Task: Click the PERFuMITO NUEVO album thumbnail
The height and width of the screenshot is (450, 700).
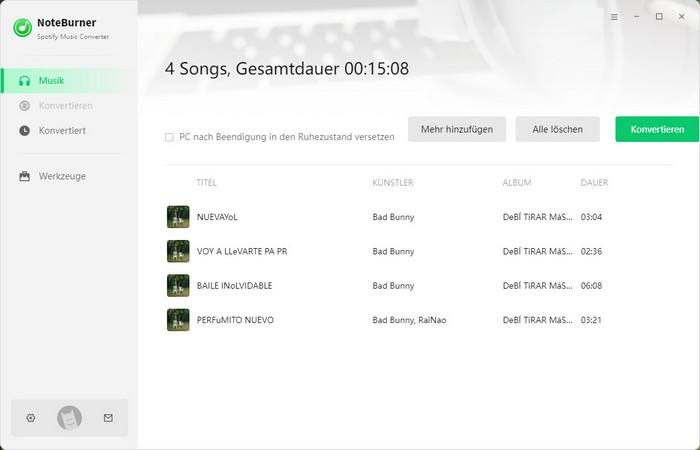Action: pyautogui.click(x=178, y=320)
